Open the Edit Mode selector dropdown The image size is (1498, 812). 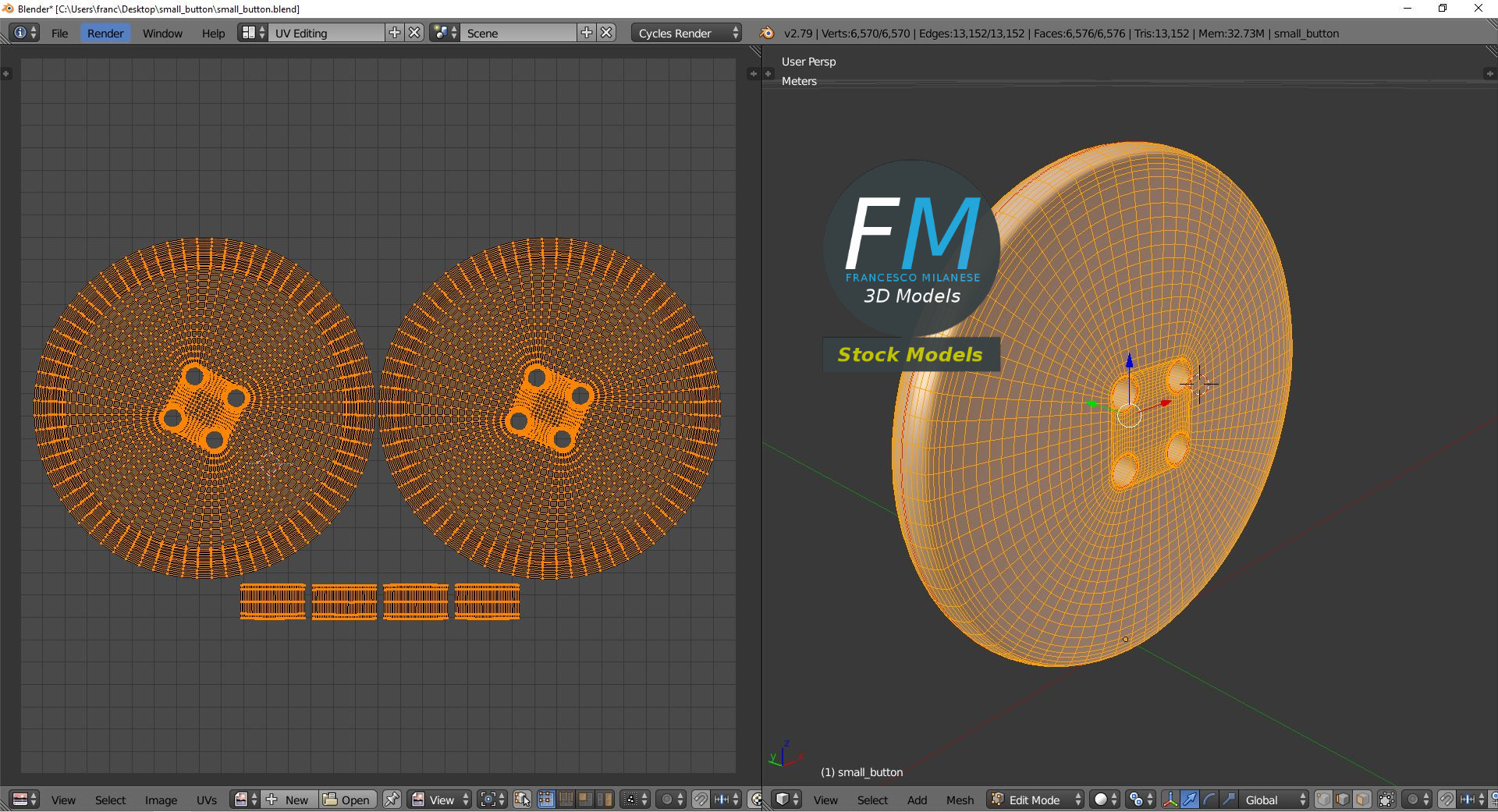(1035, 800)
